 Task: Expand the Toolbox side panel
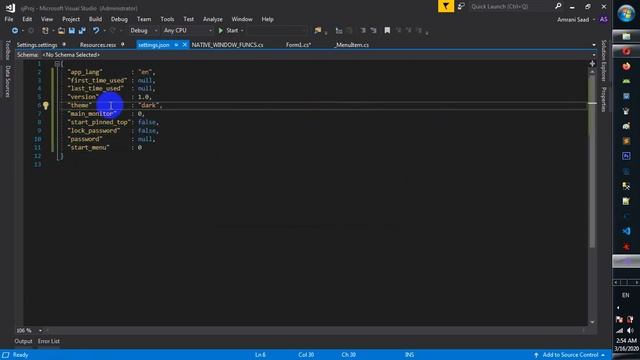point(7,50)
